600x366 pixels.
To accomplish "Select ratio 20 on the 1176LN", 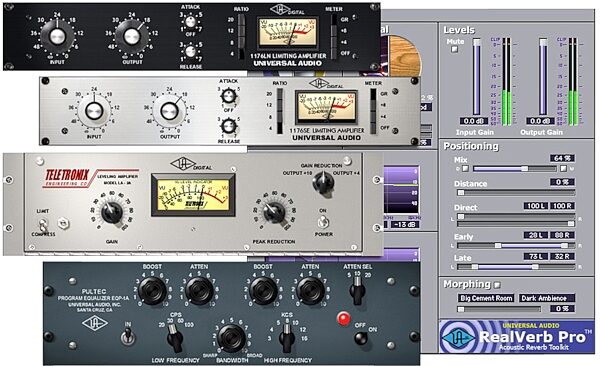I will point(242,20).
